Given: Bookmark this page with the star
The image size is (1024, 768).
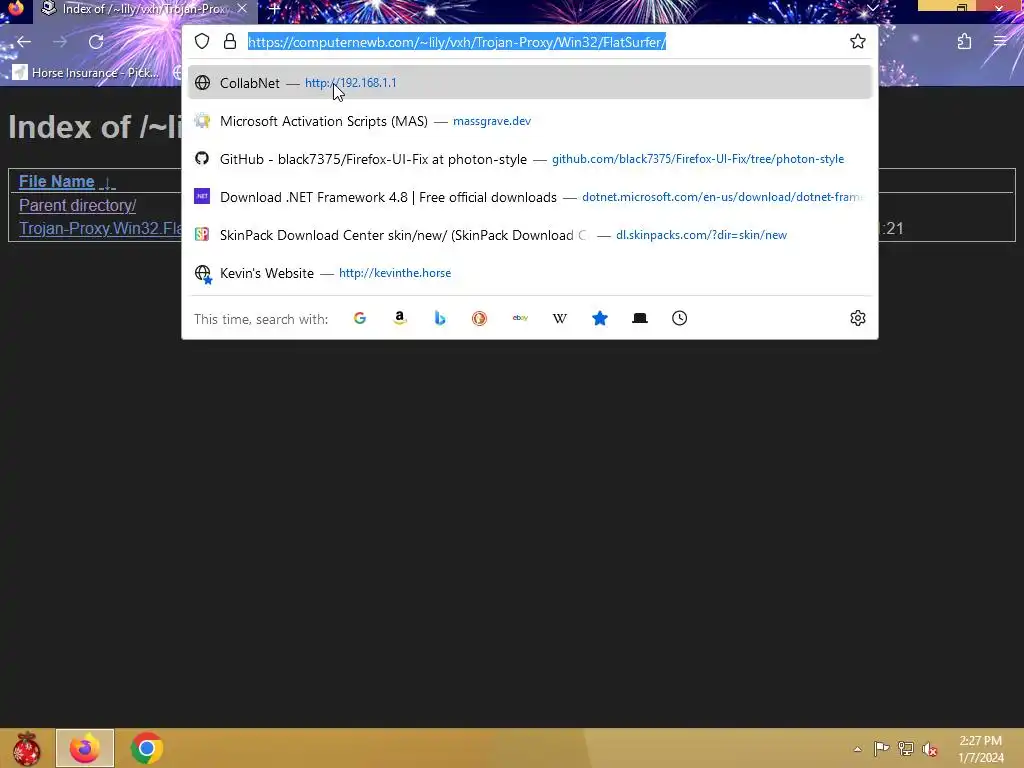Looking at the screenshot, I should (857, 41).
